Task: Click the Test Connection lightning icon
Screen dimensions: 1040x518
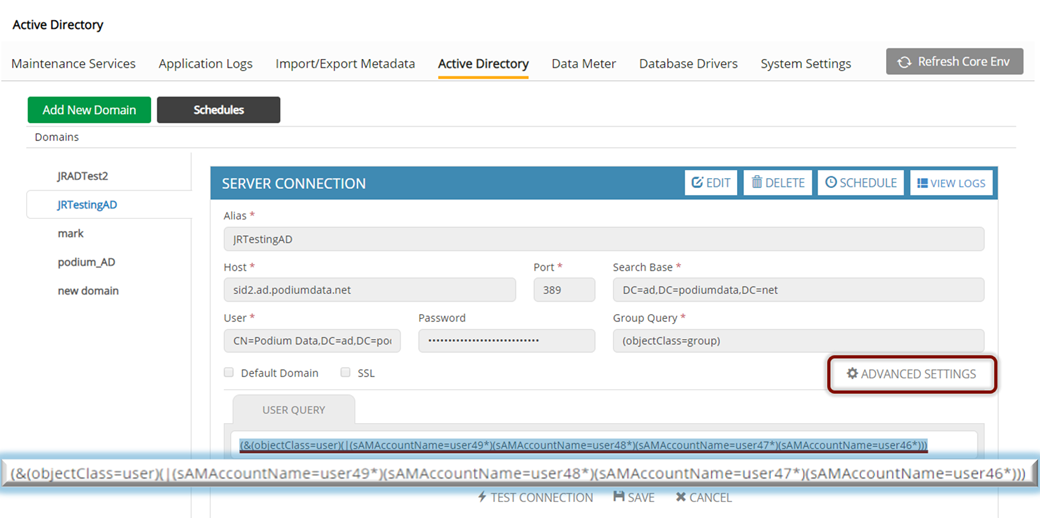Action: (482, 497)
